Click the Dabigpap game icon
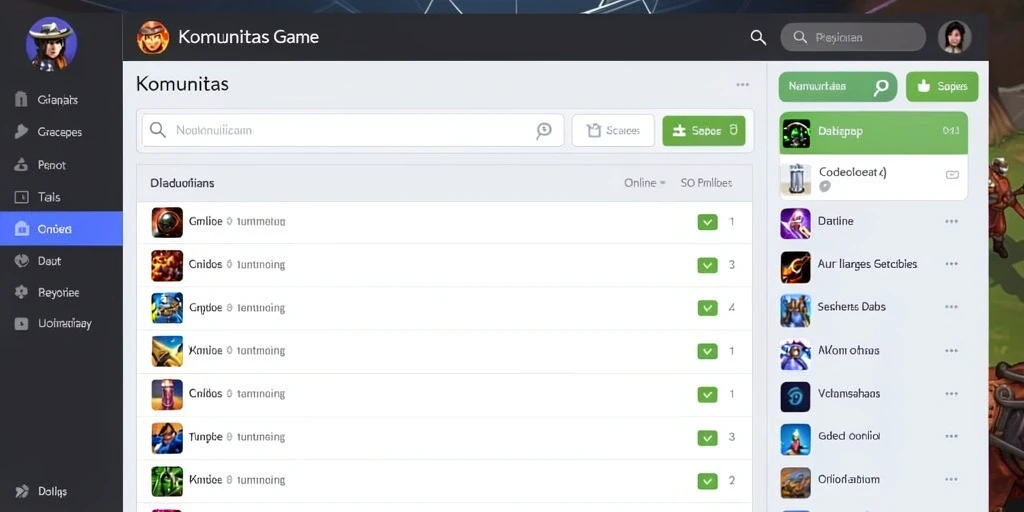 click(x=795, y=133)
